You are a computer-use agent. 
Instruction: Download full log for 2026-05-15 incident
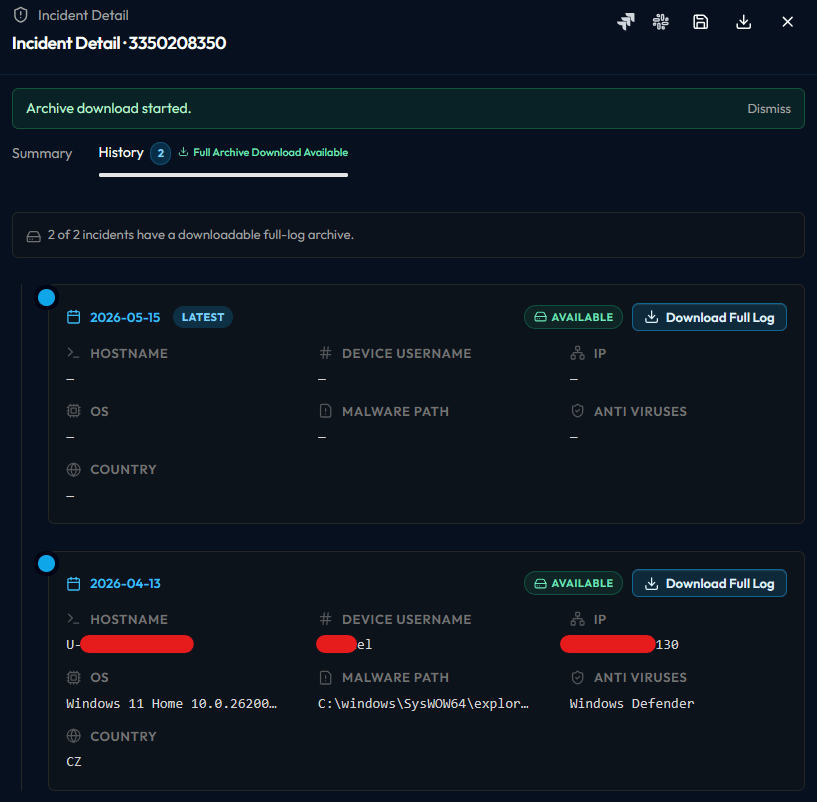pyautogui.click(x=709, y=317)
